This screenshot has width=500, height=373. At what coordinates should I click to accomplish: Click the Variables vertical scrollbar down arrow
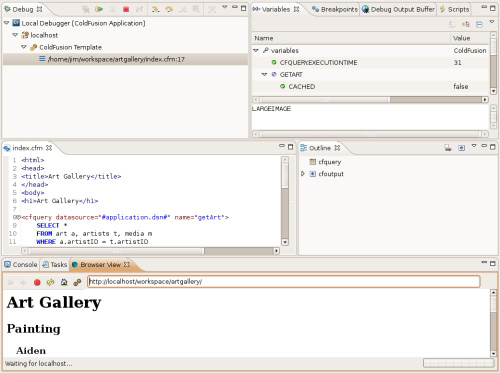click(x=493, y=91)
